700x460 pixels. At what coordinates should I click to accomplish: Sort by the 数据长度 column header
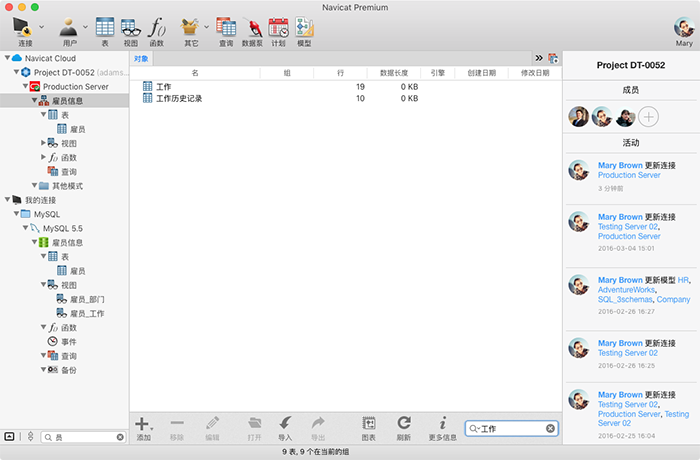pyautogui.click(x=394, y=73)
